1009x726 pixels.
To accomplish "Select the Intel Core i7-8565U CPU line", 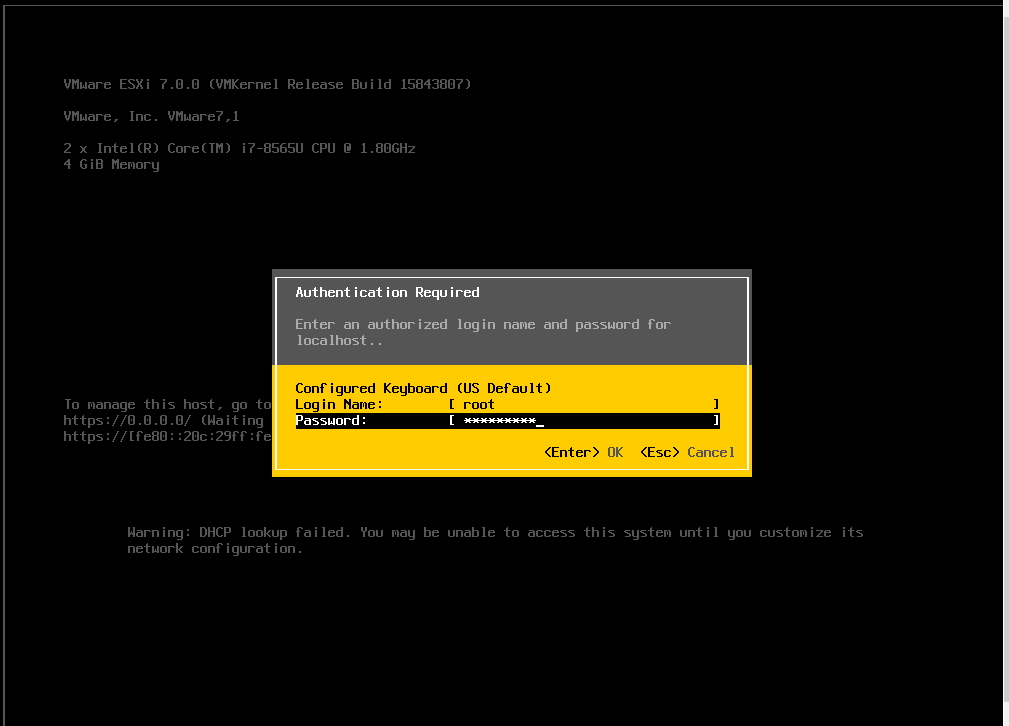I will coord(239,148).
